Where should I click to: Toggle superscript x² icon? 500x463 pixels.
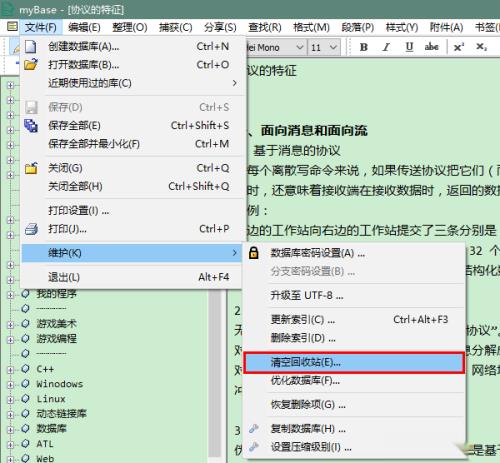click(x=459, y=47)
